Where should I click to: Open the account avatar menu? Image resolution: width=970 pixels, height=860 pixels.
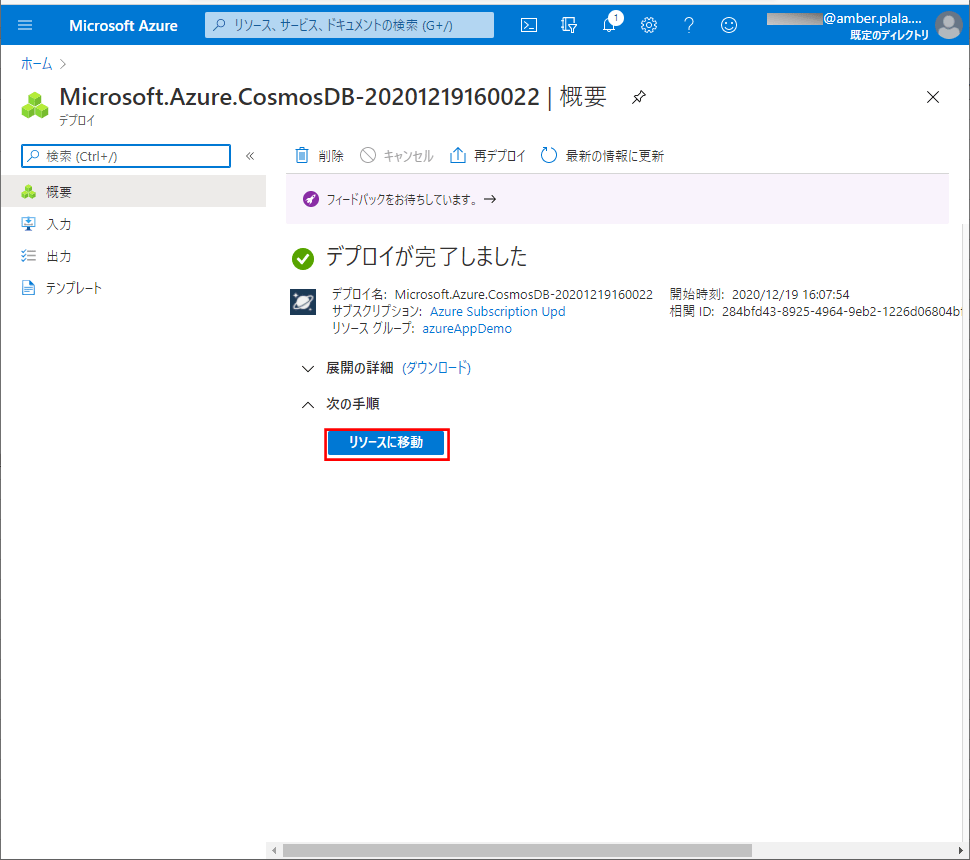[948, 25]
